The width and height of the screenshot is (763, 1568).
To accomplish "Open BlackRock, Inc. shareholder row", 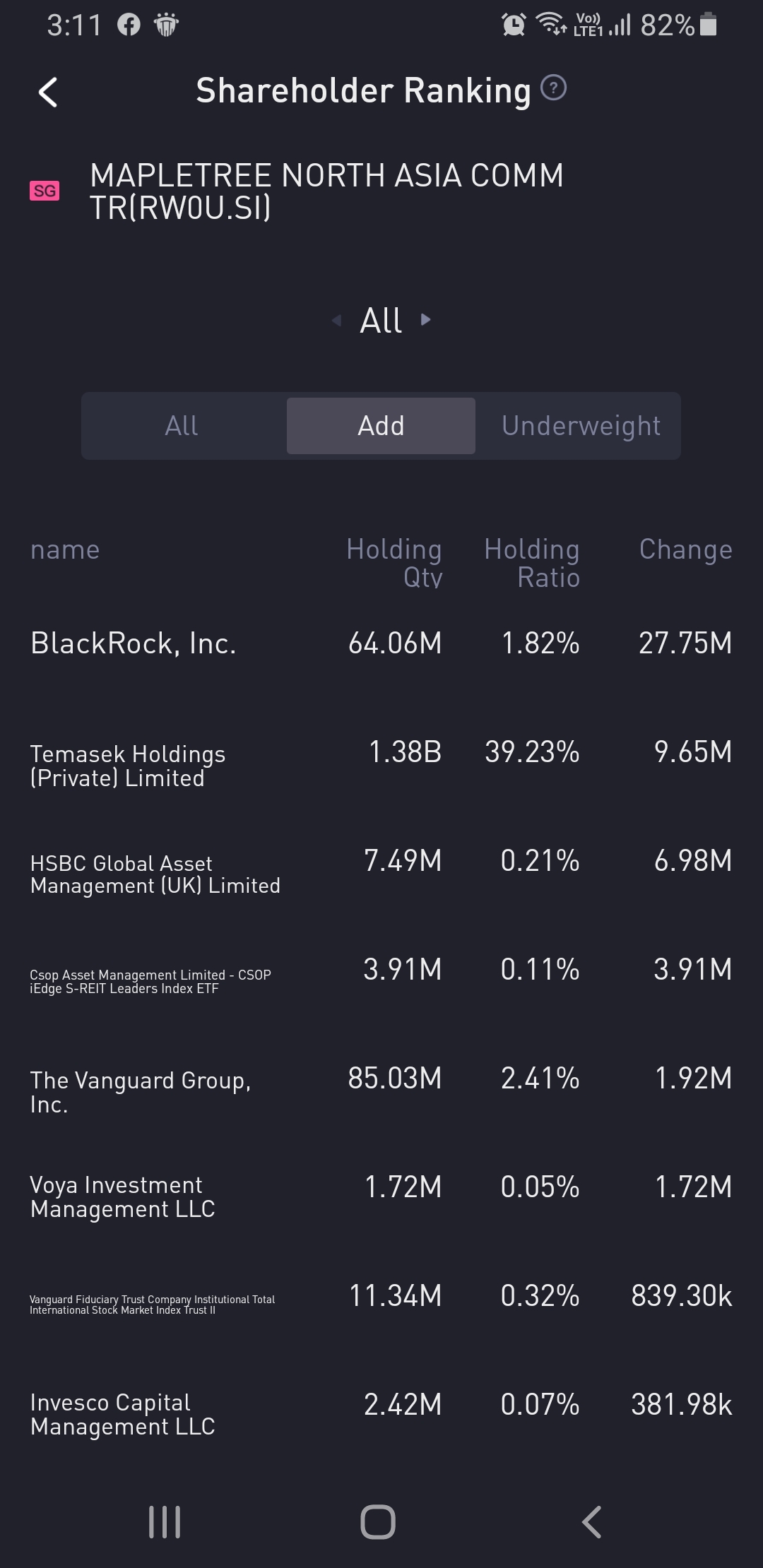I will (133, 643).
